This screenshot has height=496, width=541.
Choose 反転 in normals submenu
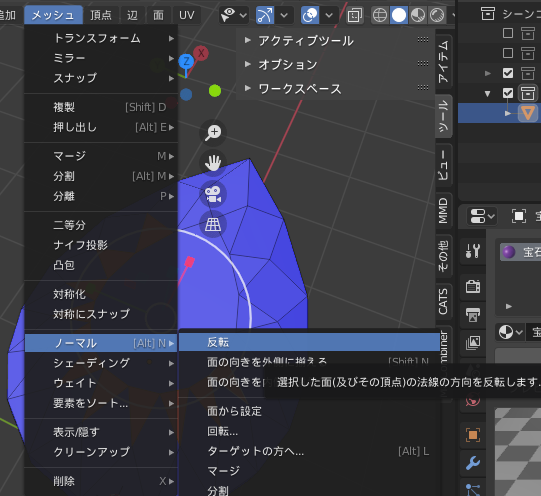click(309, 342)
